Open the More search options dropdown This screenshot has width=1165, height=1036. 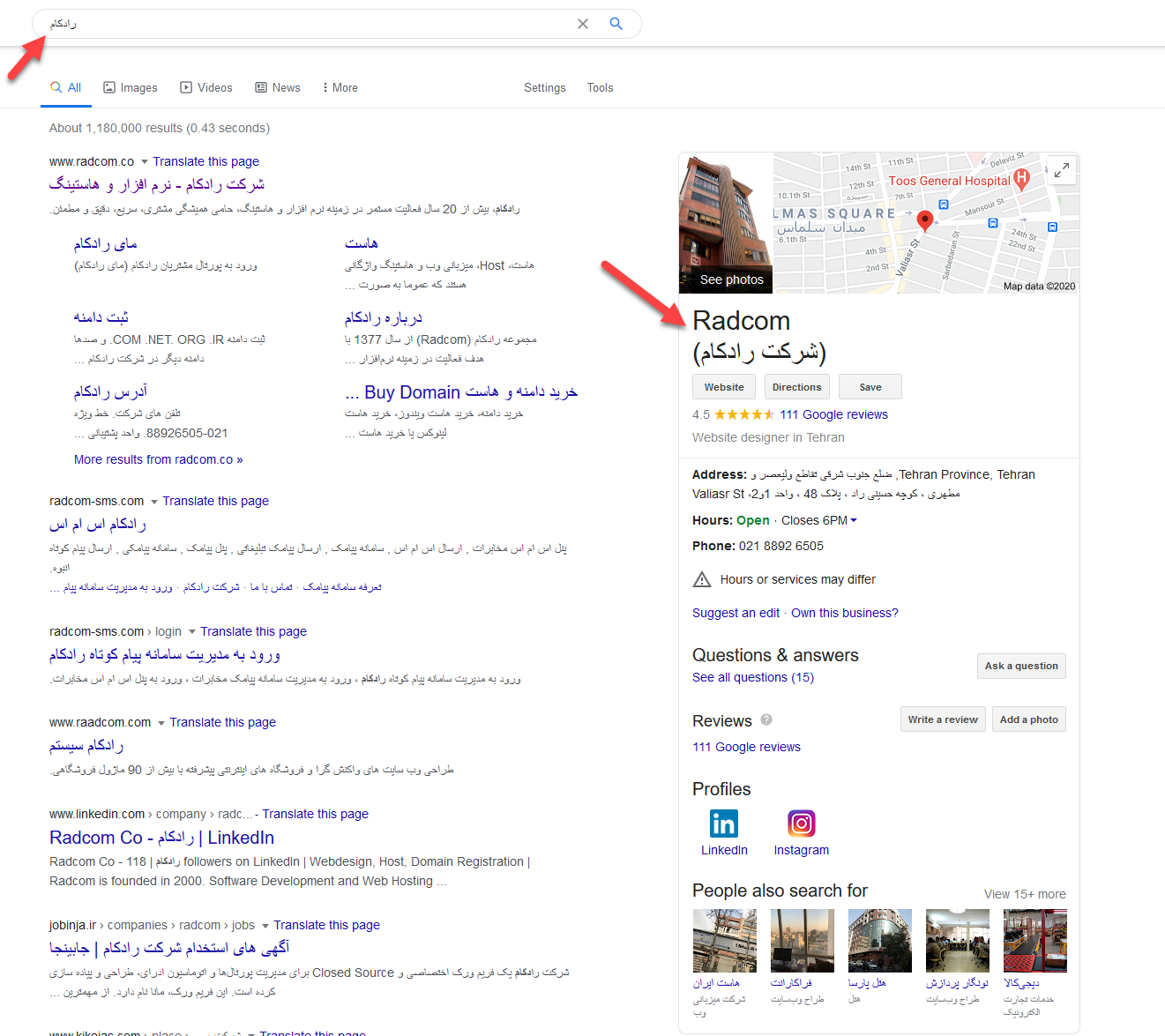339,86
